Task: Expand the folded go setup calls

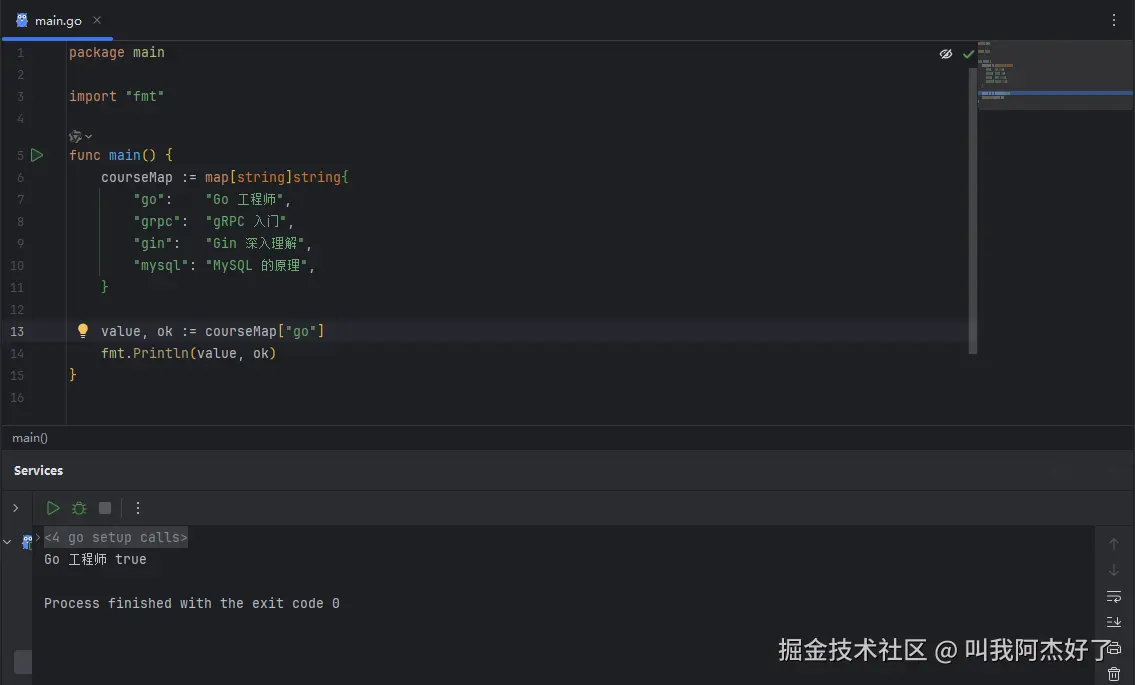Action: [x=115, y=538]
